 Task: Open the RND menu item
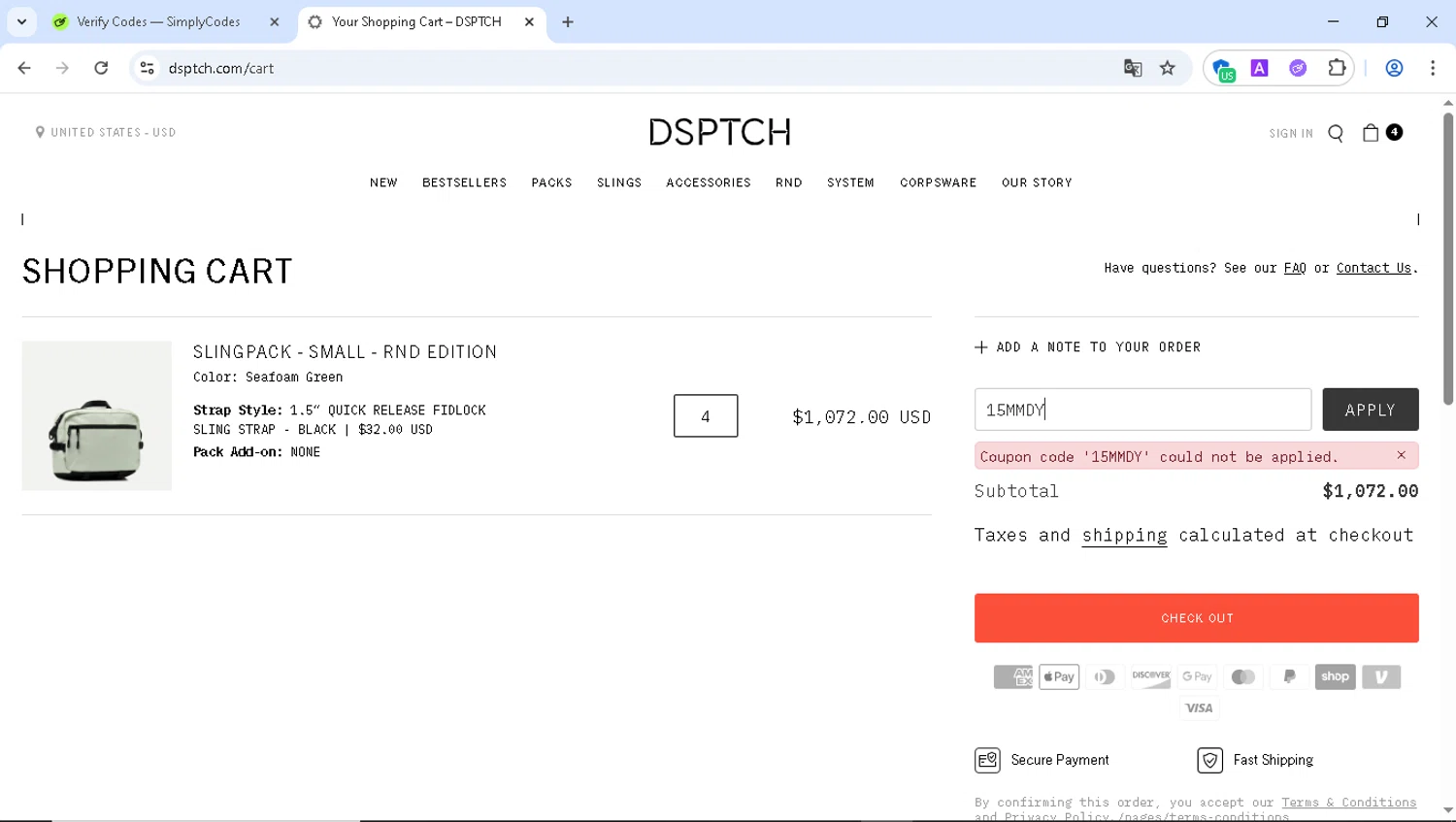[x=789, y=182]
